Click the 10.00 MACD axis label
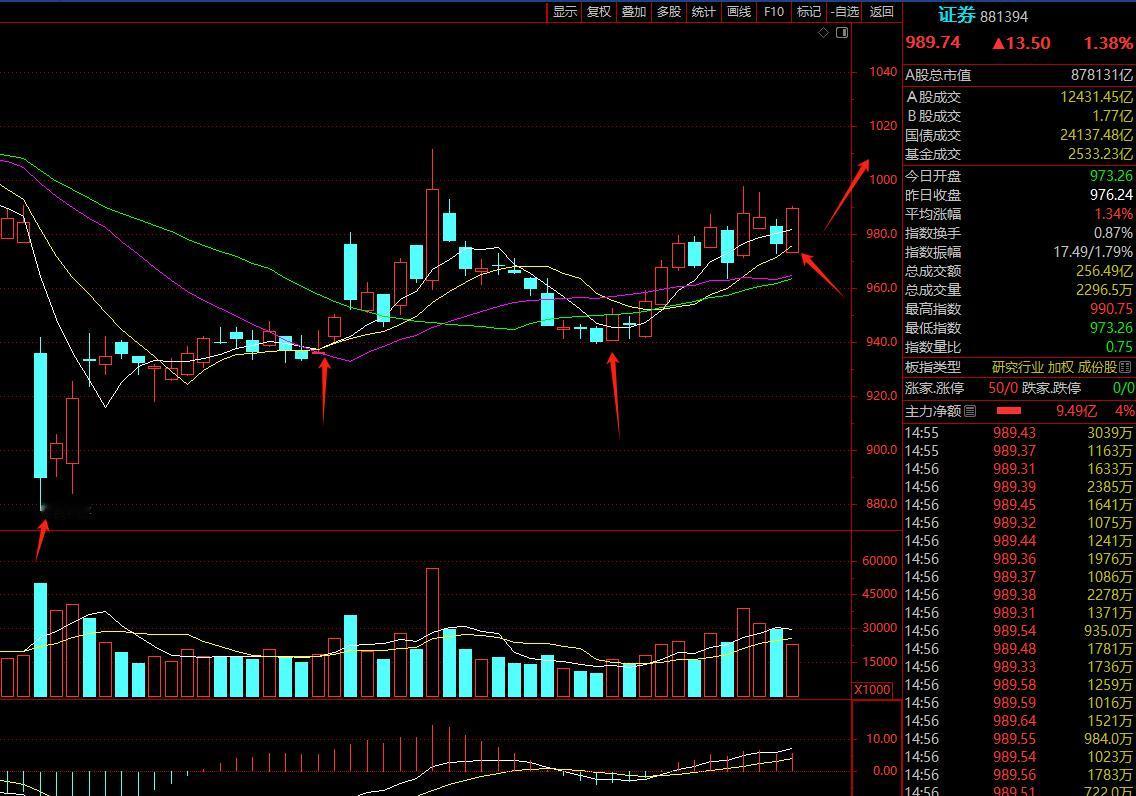 (x=882, y=738)
